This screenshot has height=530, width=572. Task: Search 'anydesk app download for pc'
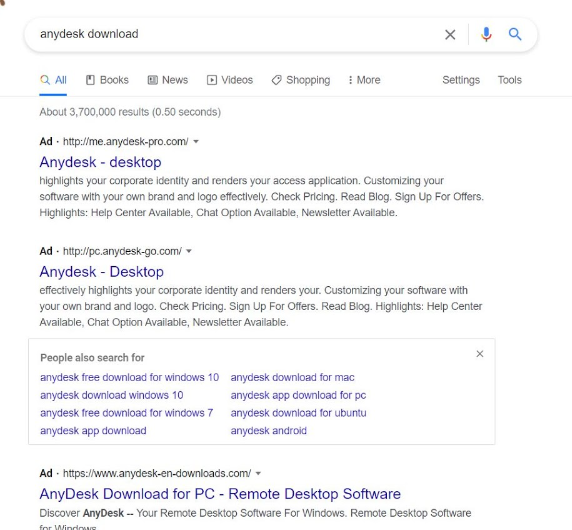click(298, 395)
